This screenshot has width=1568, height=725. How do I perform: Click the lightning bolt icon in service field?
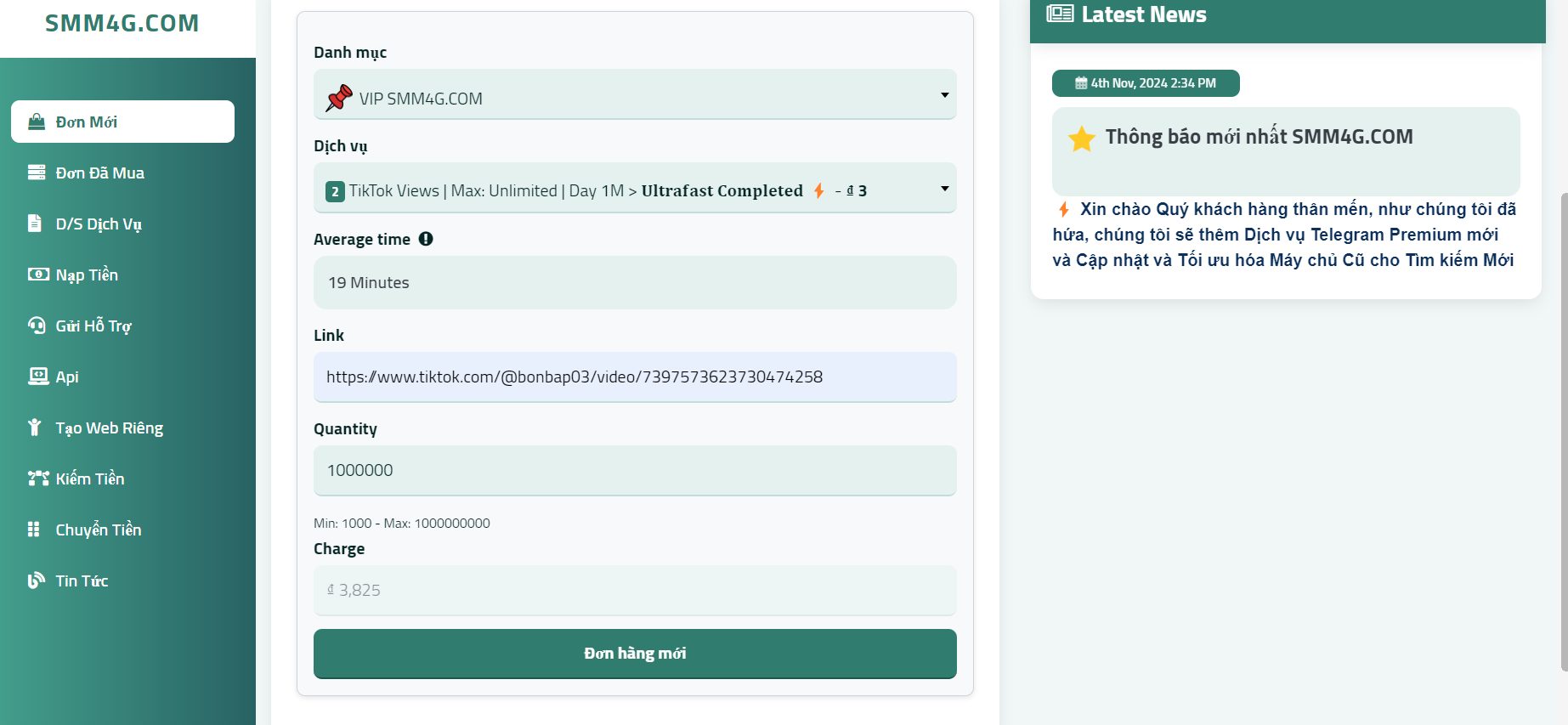coord(819,190)
